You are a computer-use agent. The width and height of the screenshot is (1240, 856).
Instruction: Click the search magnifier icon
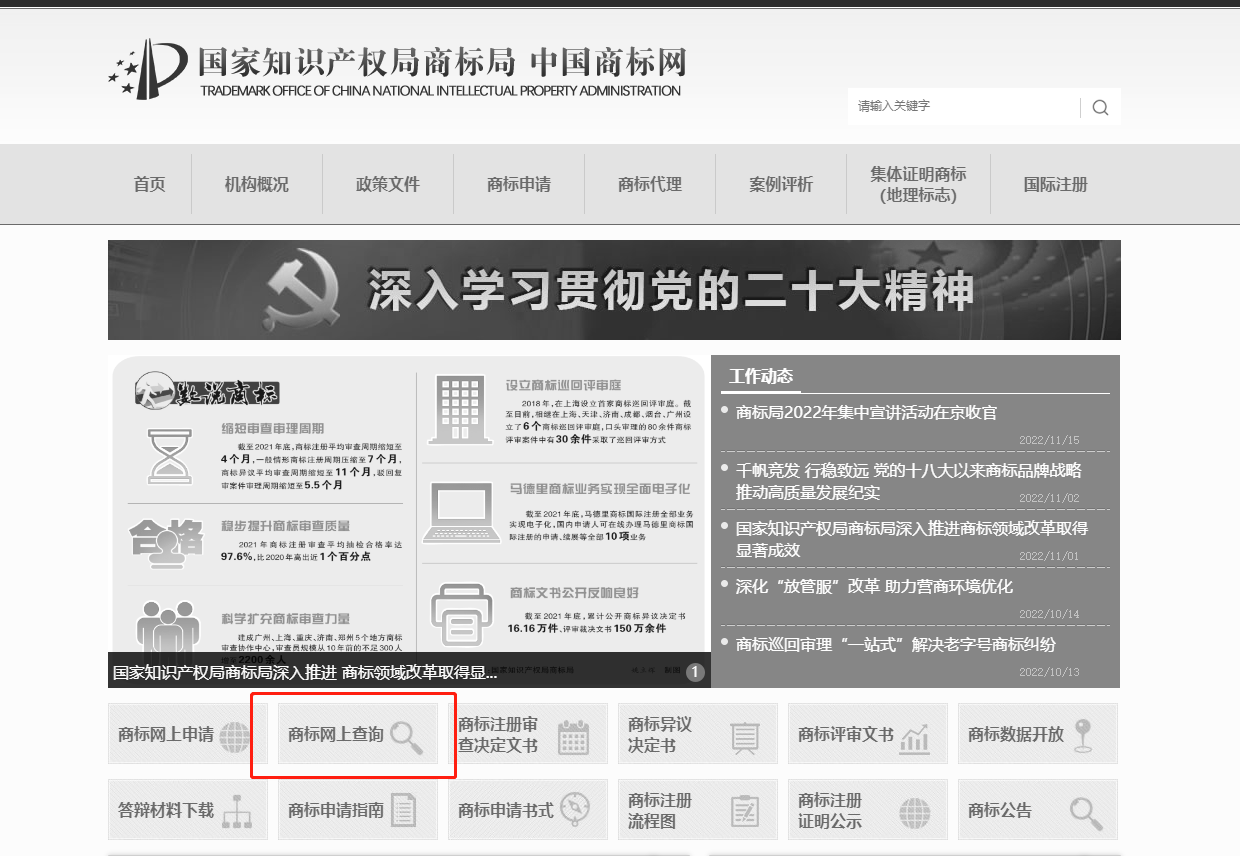coord(1100,108)
